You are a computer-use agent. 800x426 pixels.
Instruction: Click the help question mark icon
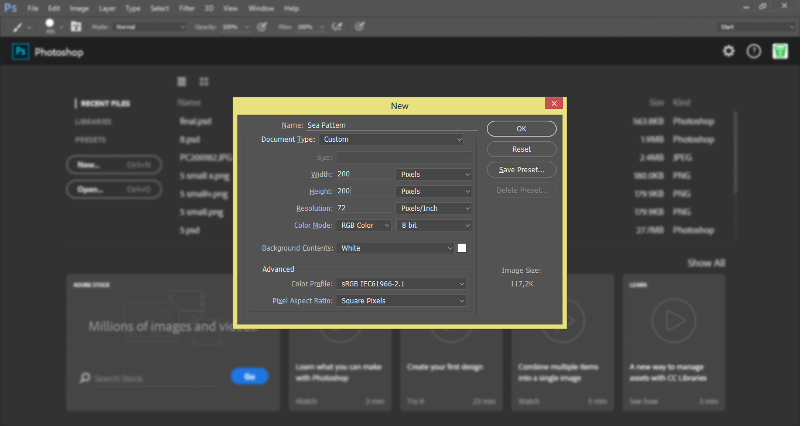pos(754,51)
